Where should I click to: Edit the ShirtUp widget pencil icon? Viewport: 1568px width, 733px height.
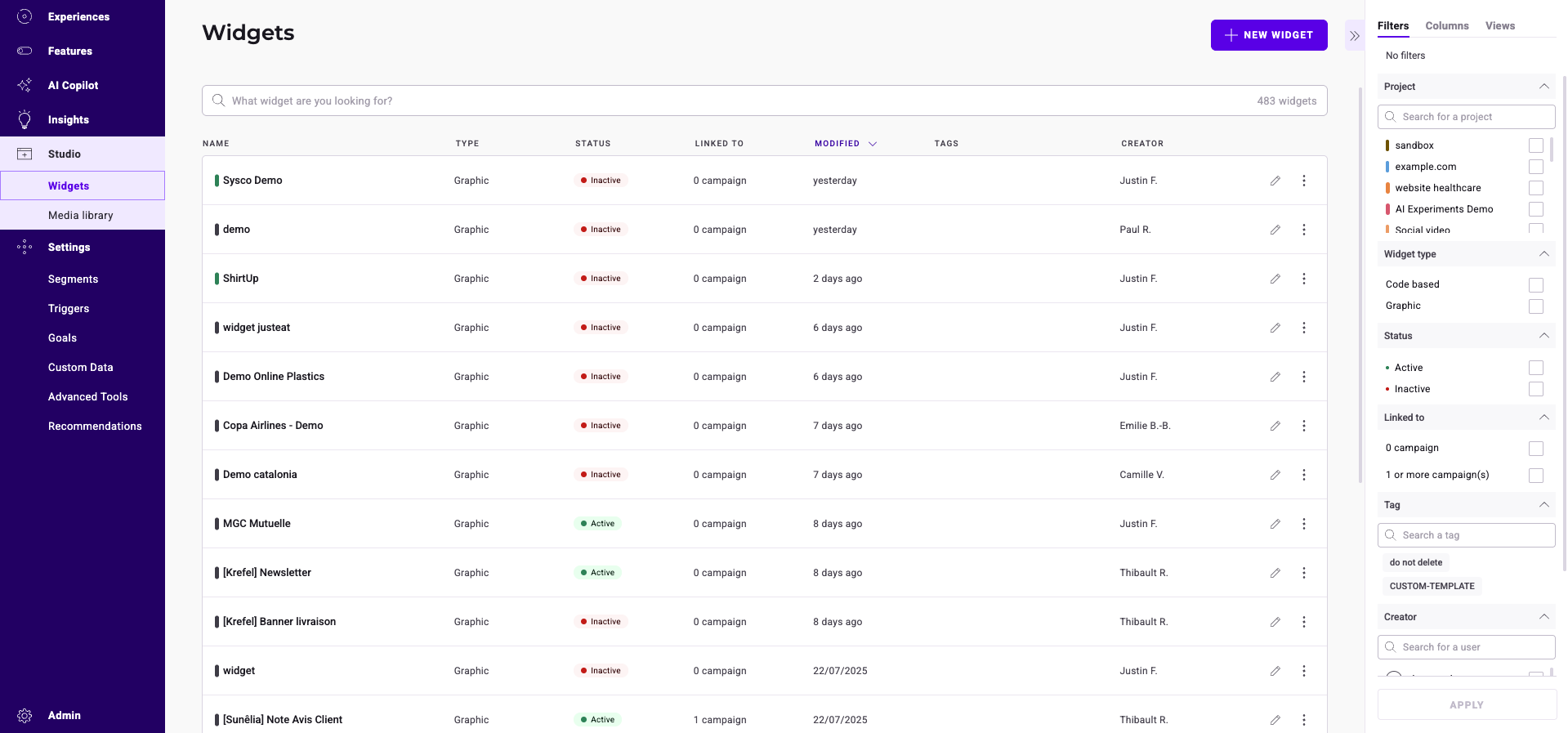pos(1275,279)
